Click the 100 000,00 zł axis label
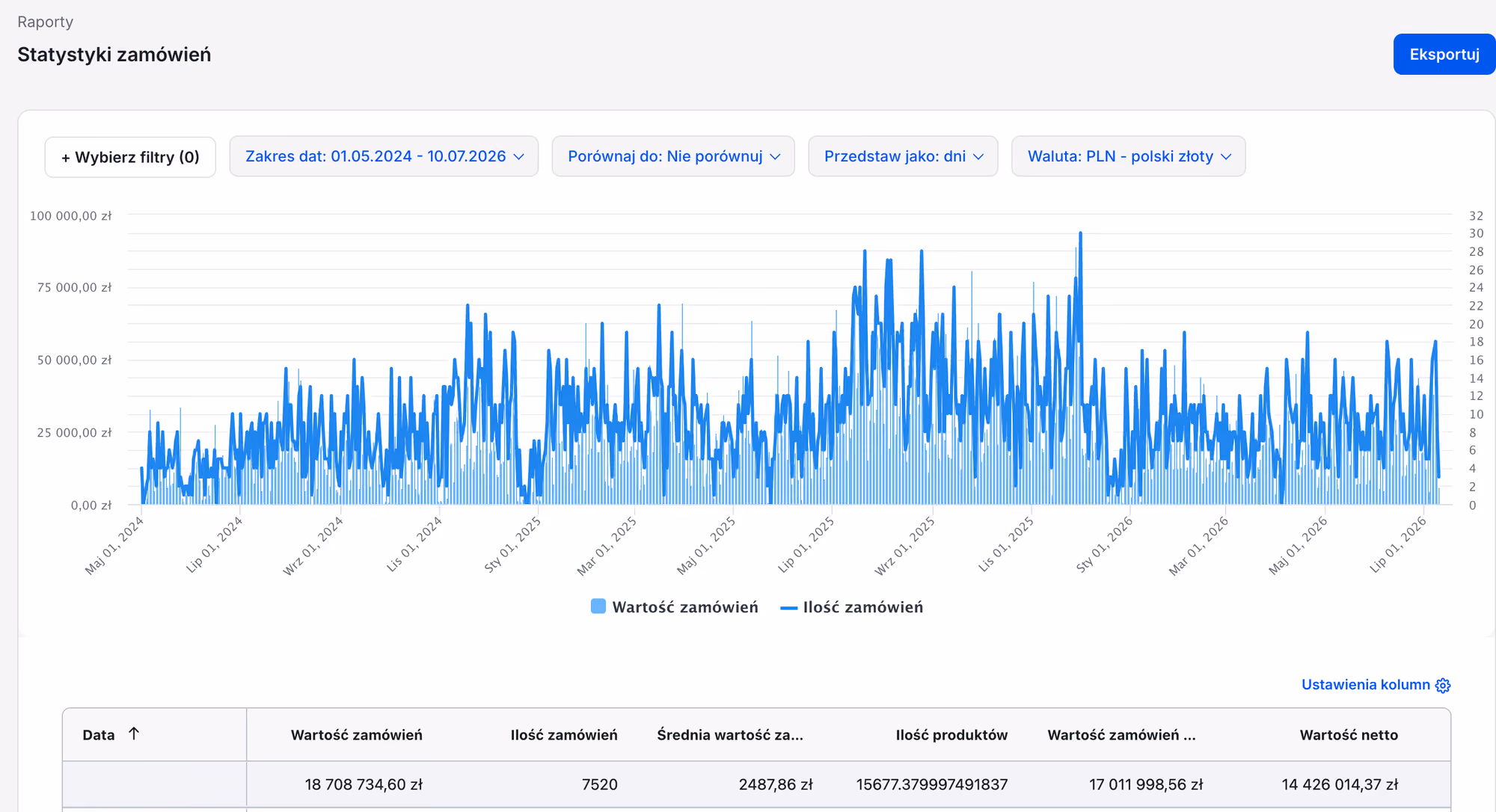Viewport: 1496px width, 812px height. pos(70,216)
